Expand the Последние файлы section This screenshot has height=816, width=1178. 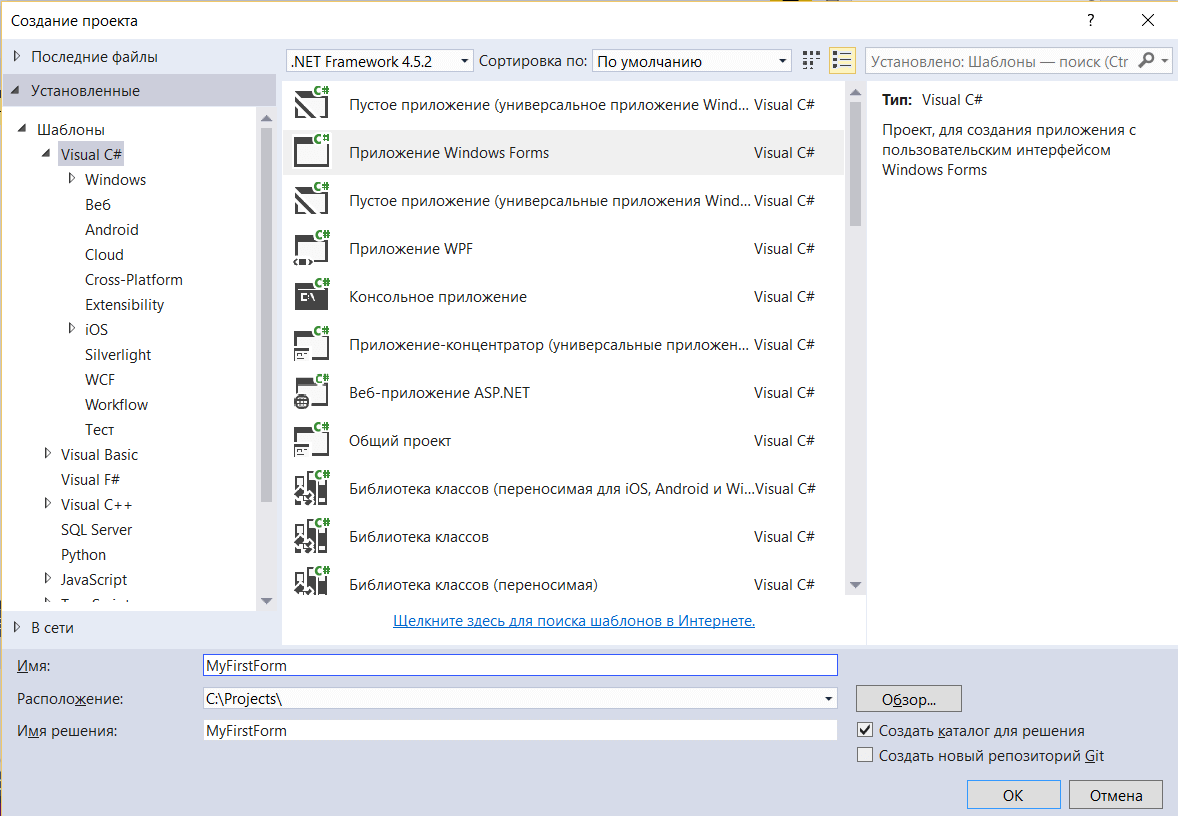[x=17, y=56]
